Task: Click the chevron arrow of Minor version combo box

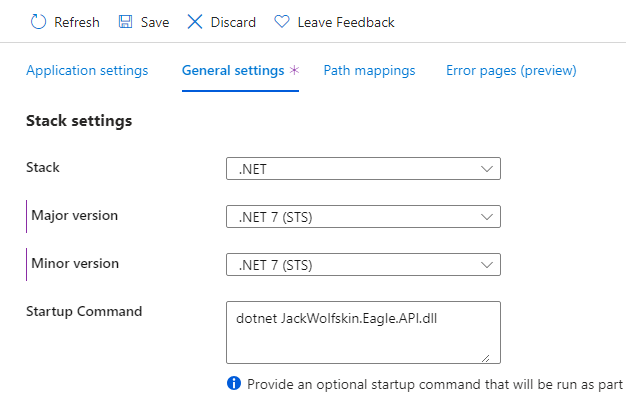Action: (x=487, y=265)
